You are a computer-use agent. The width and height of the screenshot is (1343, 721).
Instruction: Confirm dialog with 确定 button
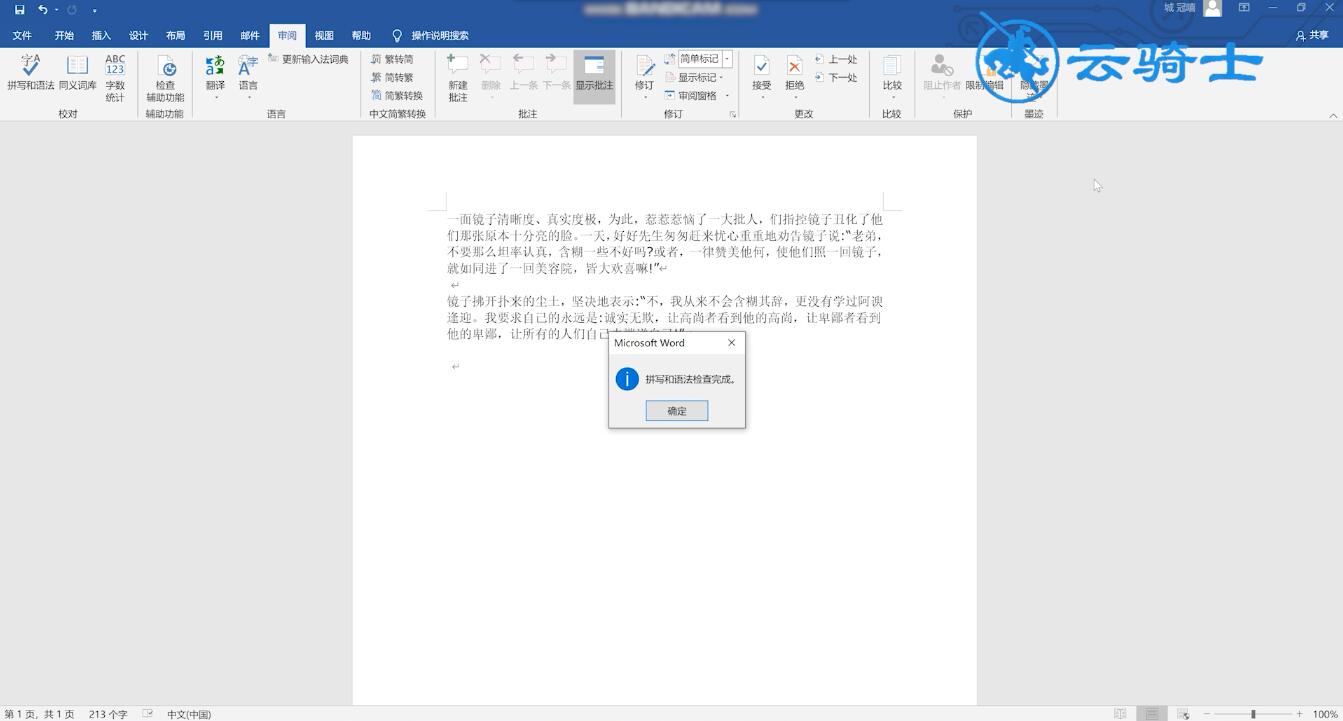pos(677,411)
